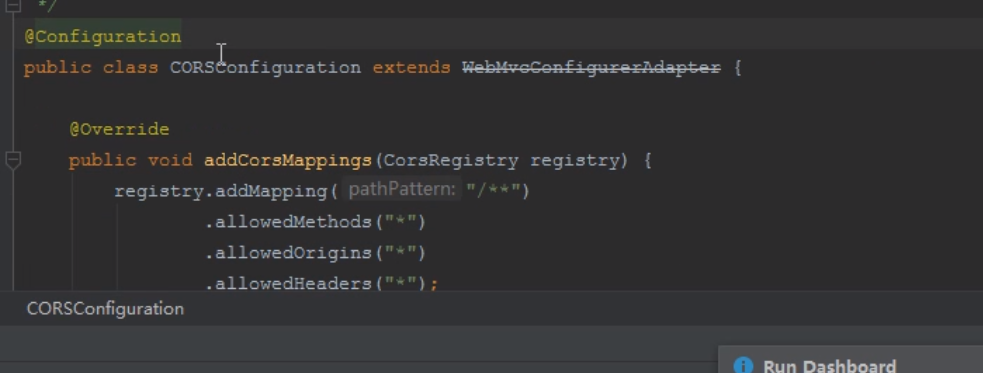This screenshot has width=983, height=373.
Task: Click the @Override annotation
Action: (x=119, y=129)
